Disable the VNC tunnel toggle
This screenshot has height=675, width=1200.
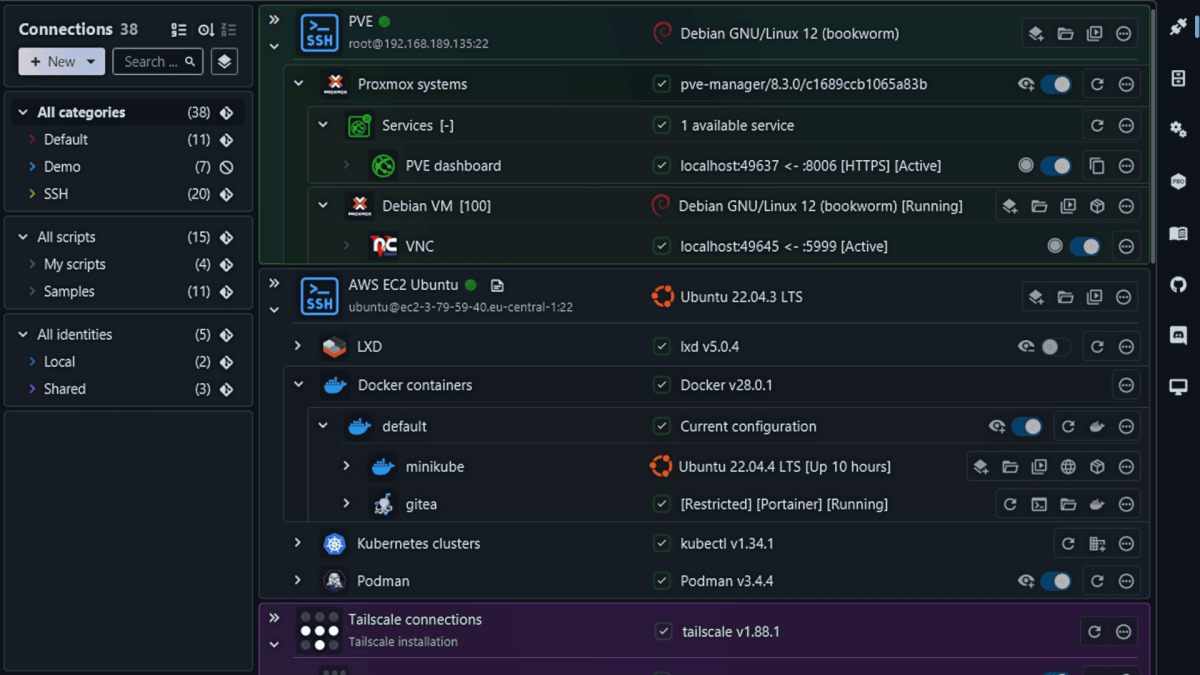coord(1084,246)
